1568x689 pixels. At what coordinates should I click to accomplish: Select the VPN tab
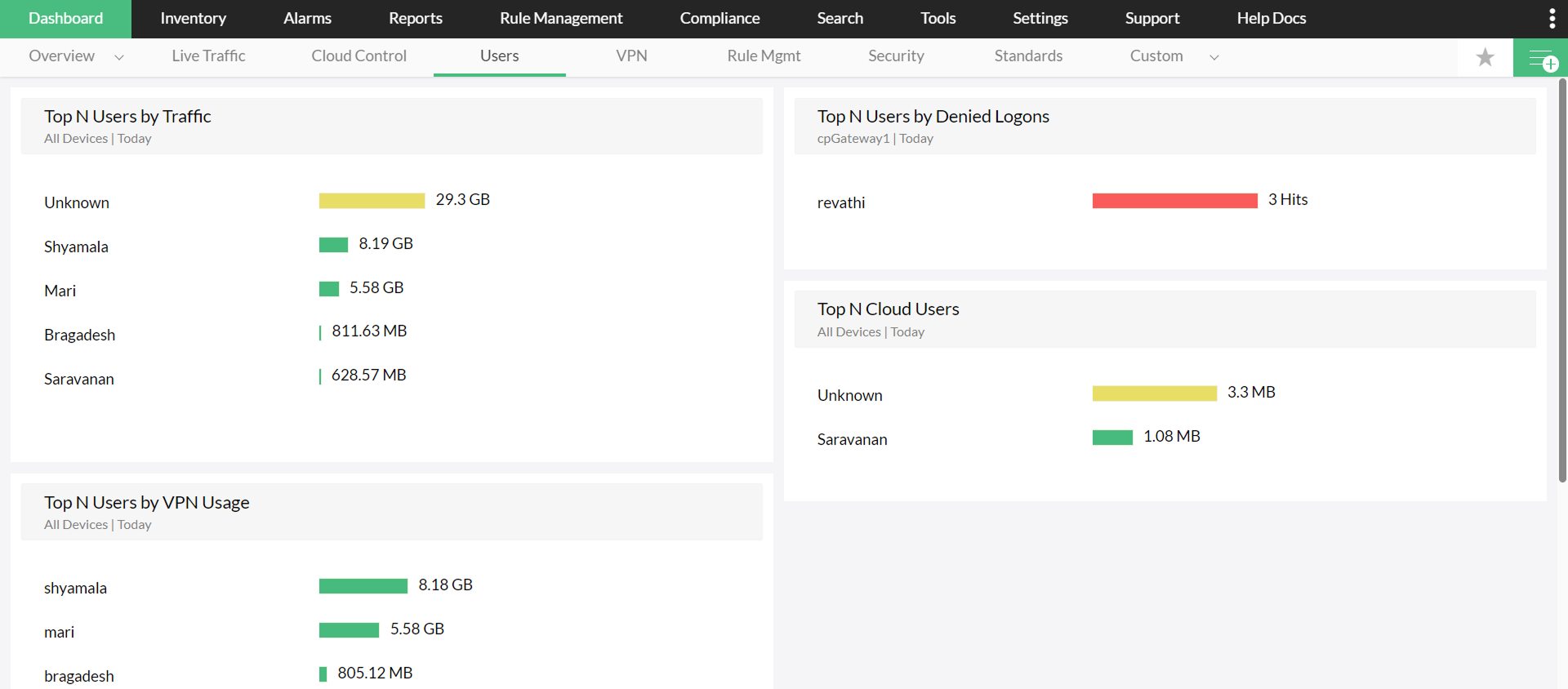[631, 56]
